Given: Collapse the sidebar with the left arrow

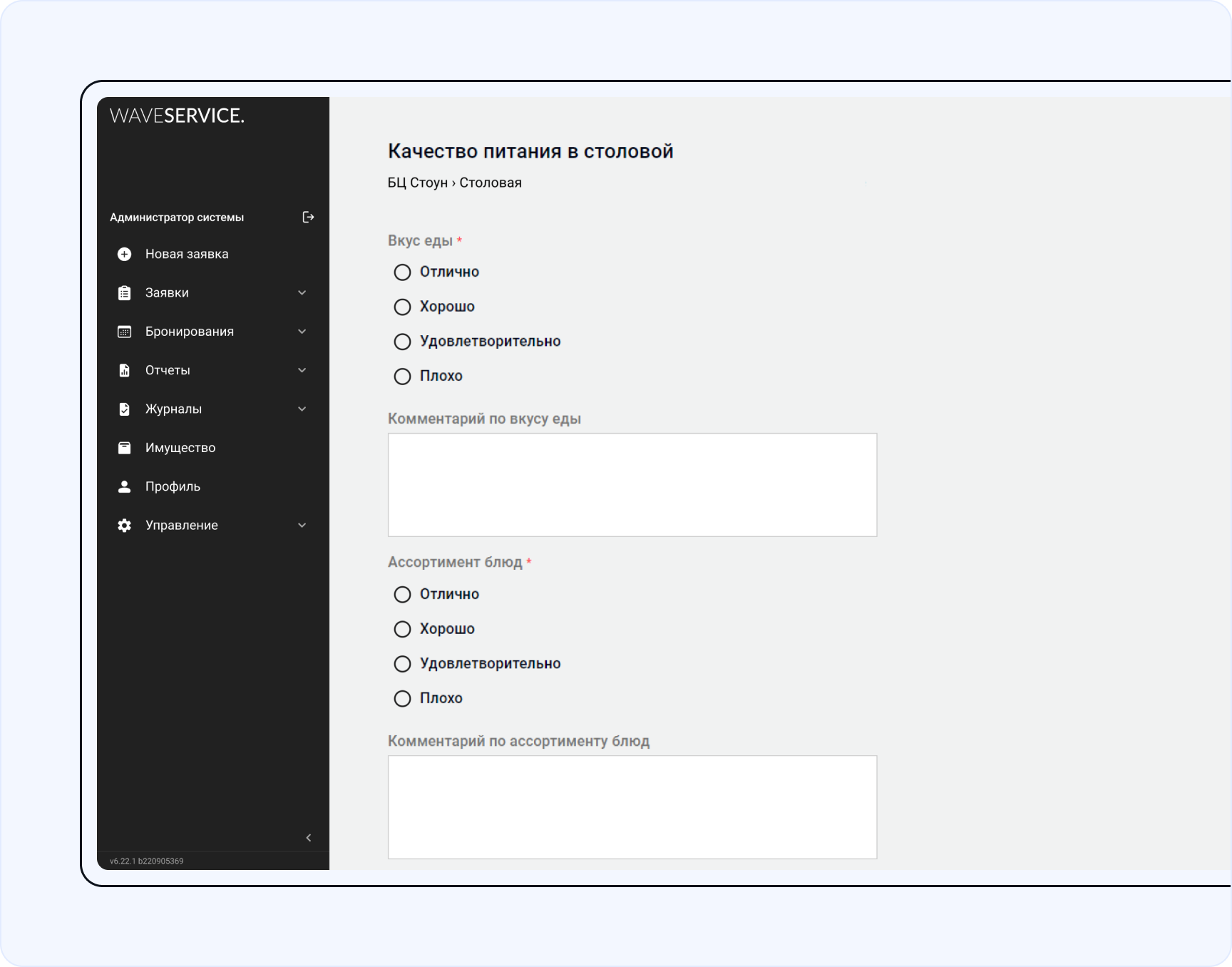Looking at the screenshot, I should pos(308,838).
